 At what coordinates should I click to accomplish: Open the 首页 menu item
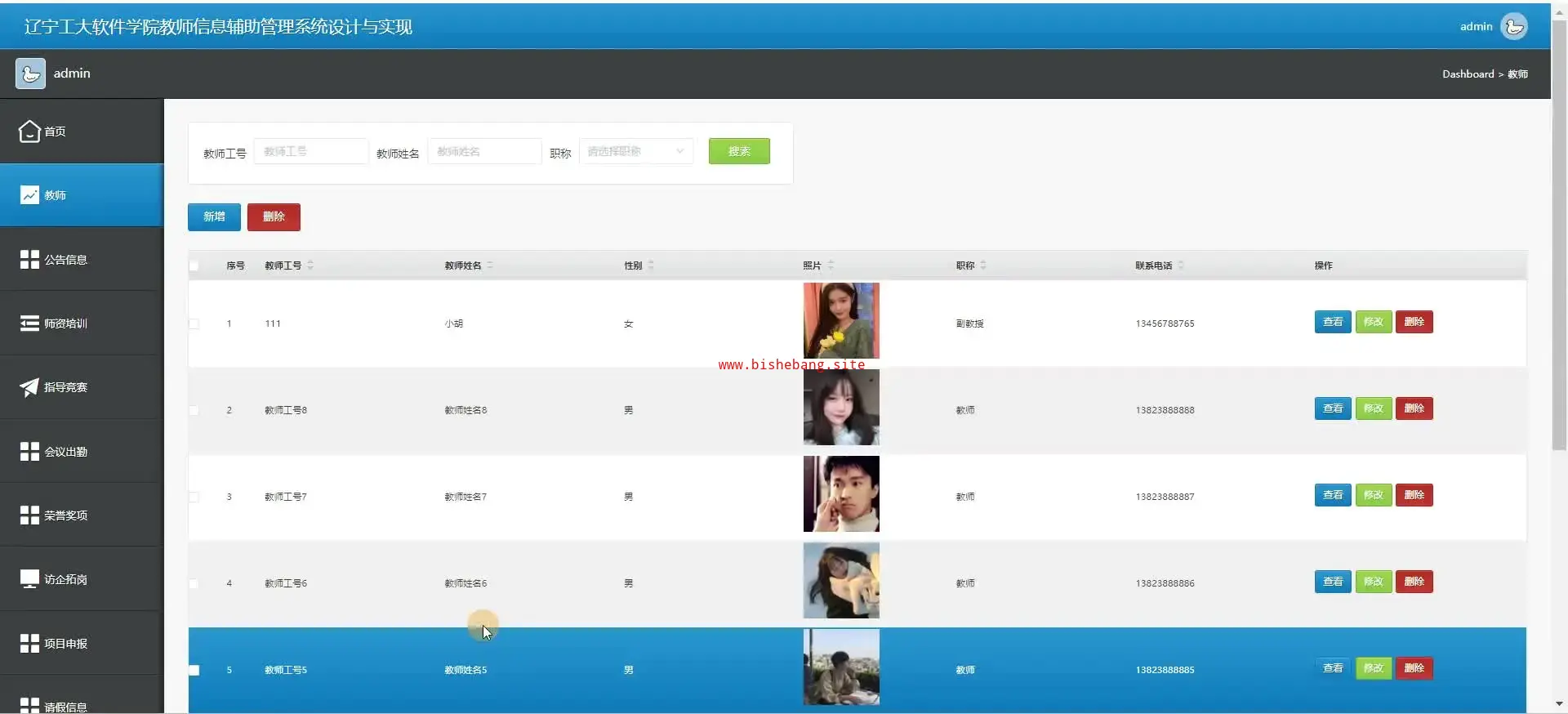(82, 131)
